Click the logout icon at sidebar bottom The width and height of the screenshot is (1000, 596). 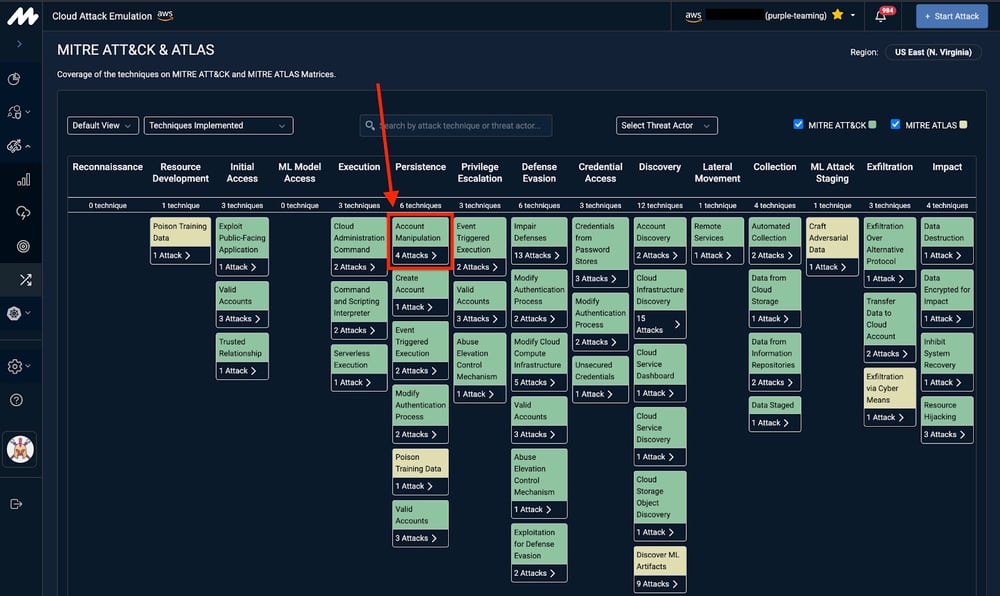(16, 504)
